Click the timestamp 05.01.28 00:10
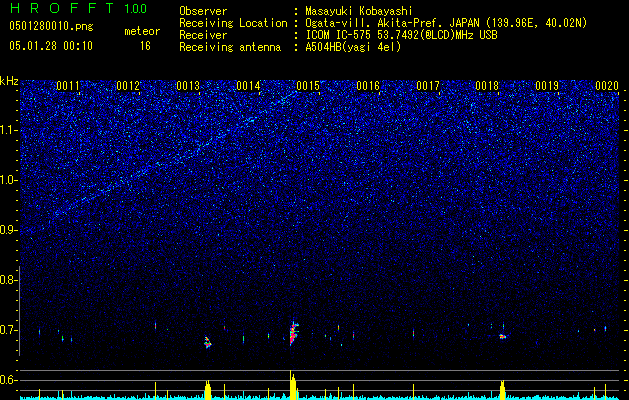629x400 pixels. tap(51, 46)
